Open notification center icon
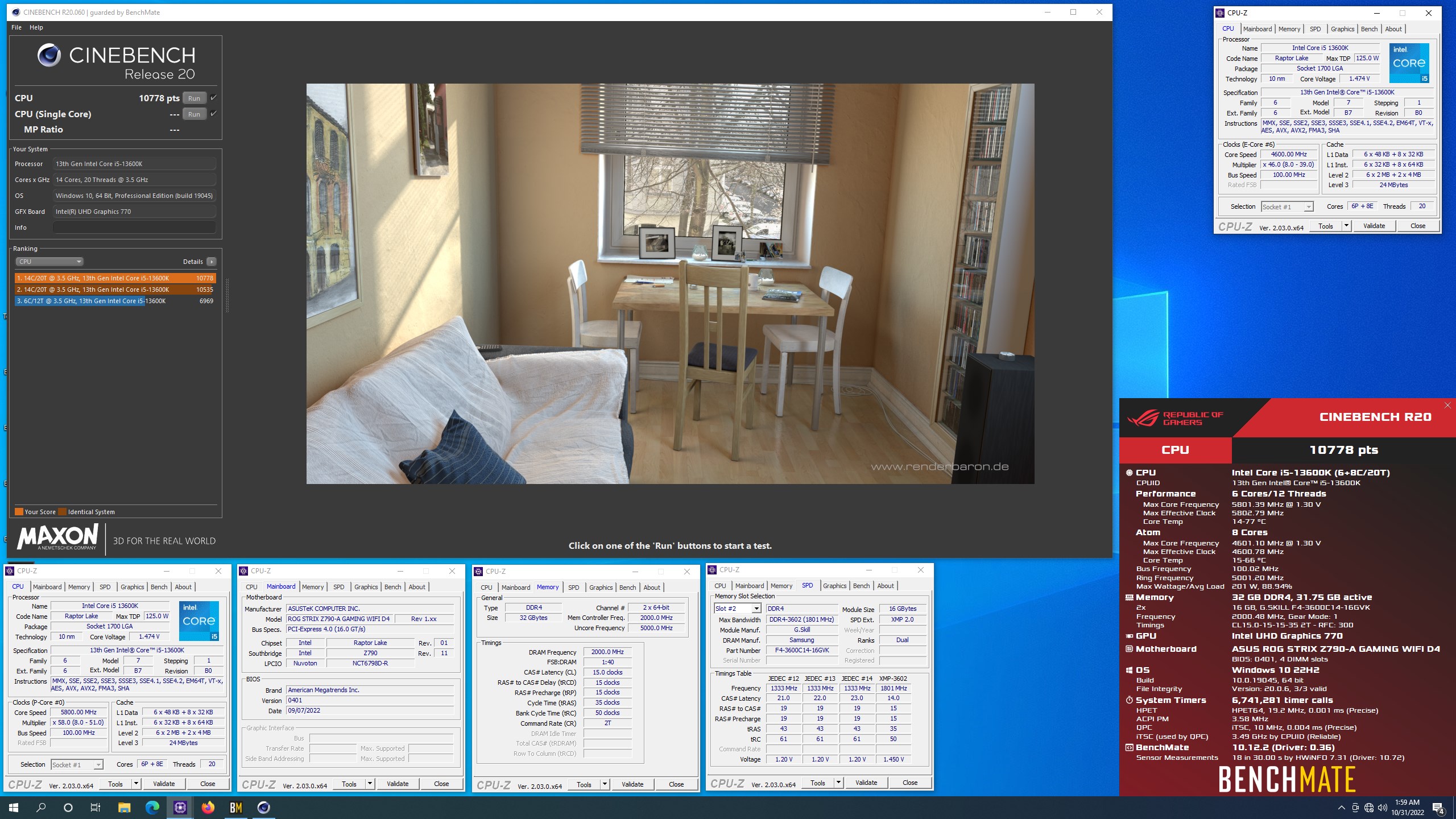1456x819 pixels. (x=1438, y=808)
